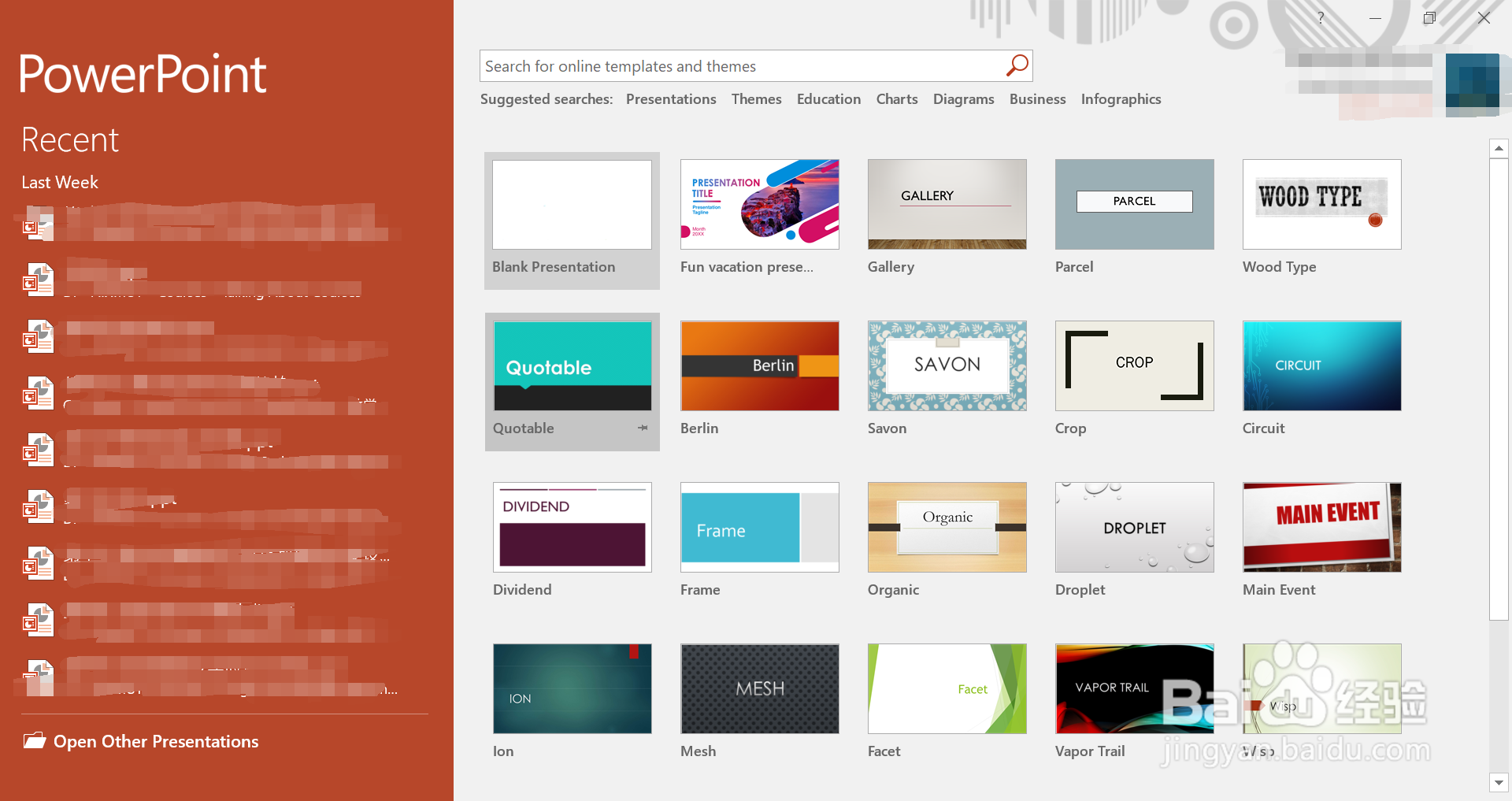1512x801 pixels.
Task: Select the Droplet theme thumbnail
Action: [1134, 528]
